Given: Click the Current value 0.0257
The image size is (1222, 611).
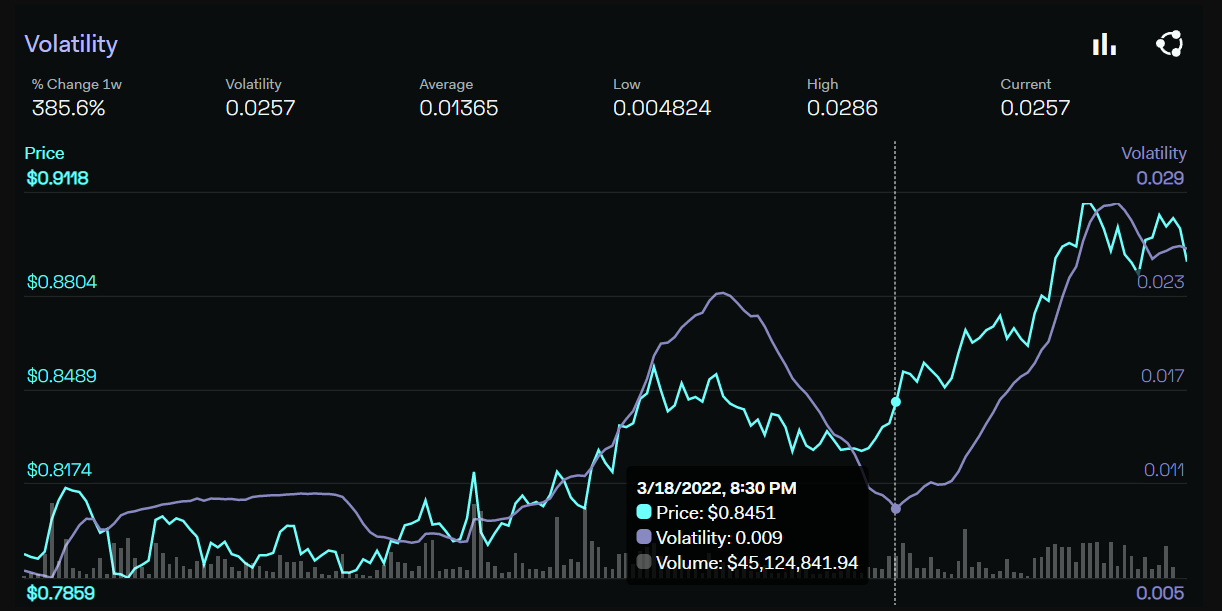Looking at the screenshot, I should 1035,108.
